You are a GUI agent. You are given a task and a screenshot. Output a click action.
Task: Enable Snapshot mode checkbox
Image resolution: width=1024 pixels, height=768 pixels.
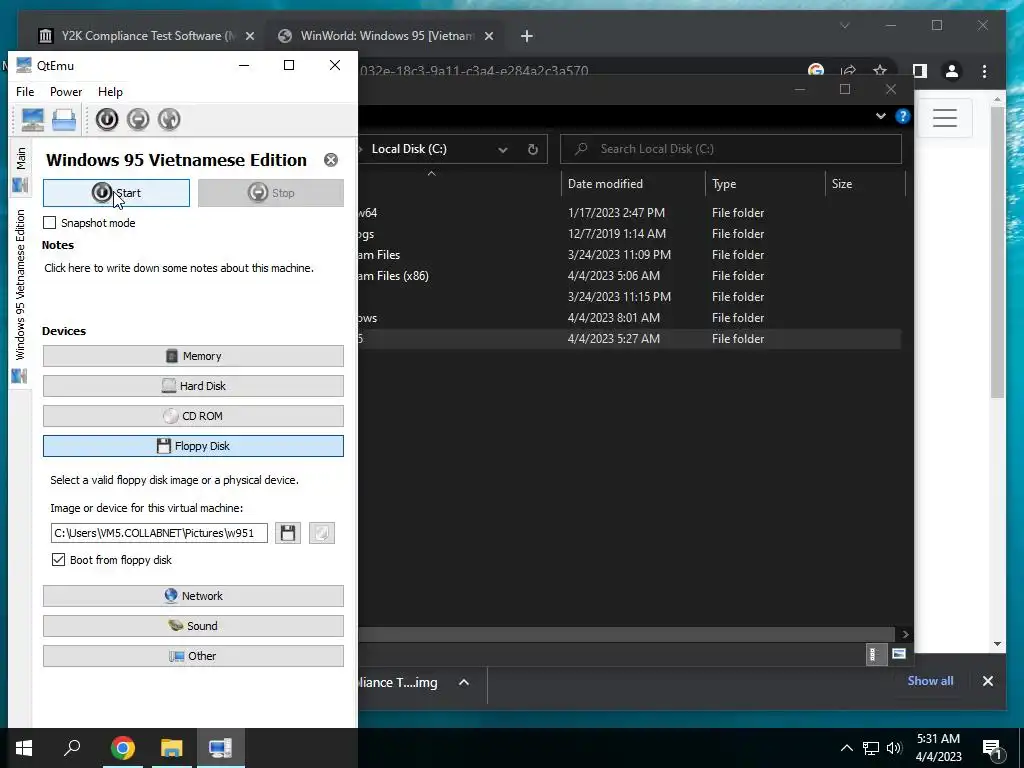50,223
